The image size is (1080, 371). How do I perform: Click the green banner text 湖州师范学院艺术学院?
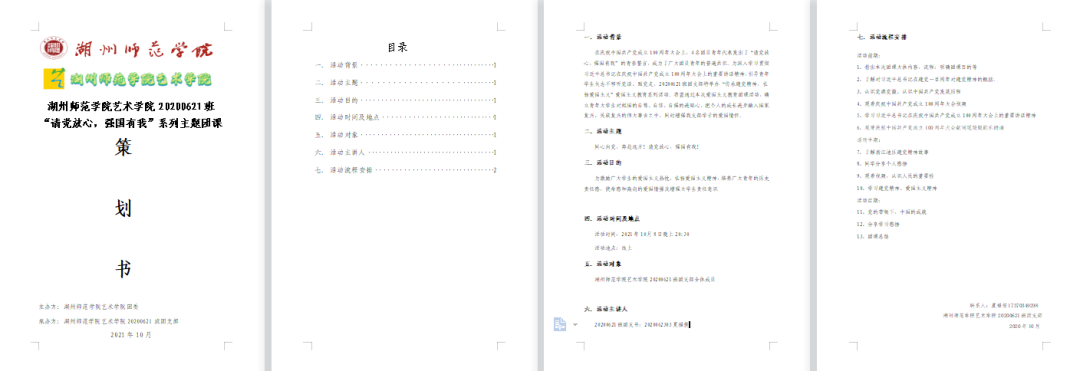coord(140,79)
